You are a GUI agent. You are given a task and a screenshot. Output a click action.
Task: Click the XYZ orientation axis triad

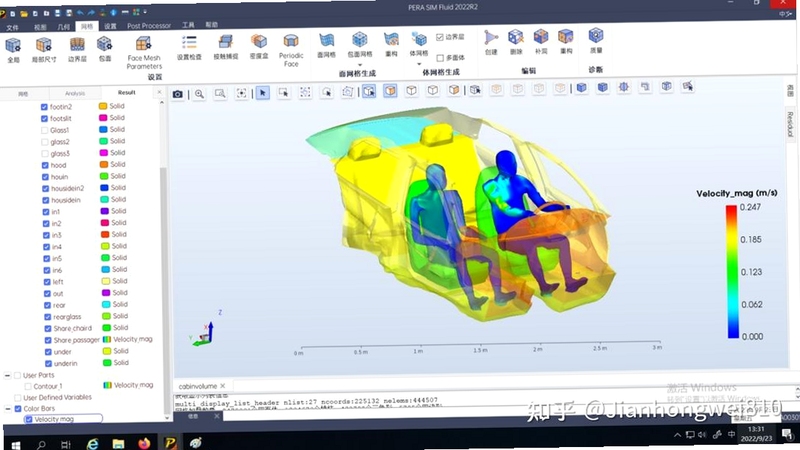click(x=206, y=329)
